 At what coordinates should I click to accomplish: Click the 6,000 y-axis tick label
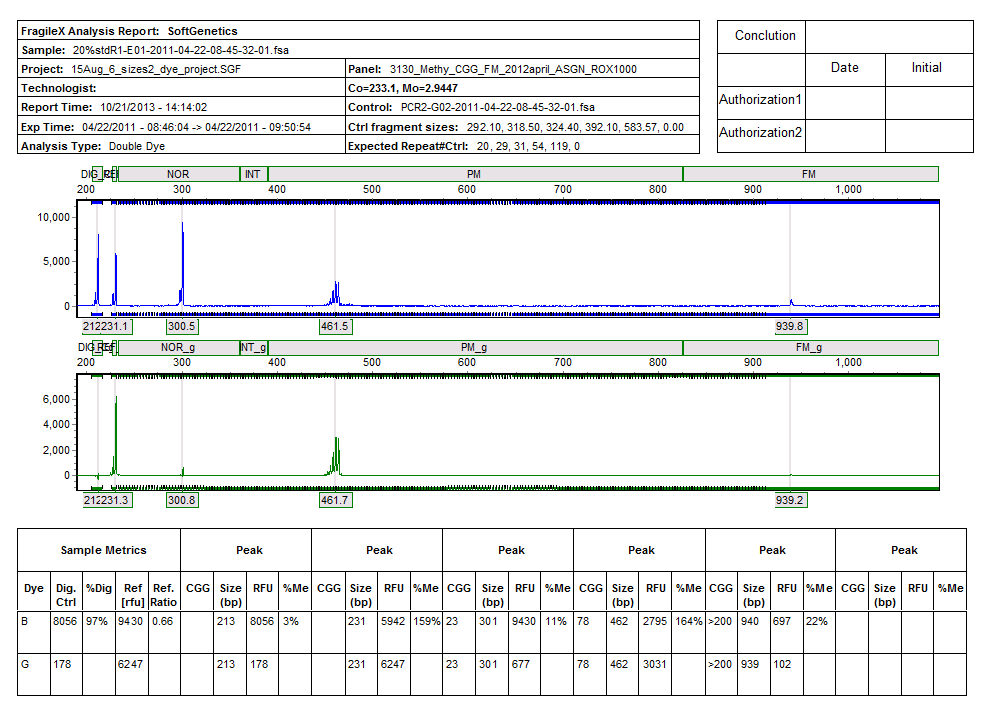56,400
